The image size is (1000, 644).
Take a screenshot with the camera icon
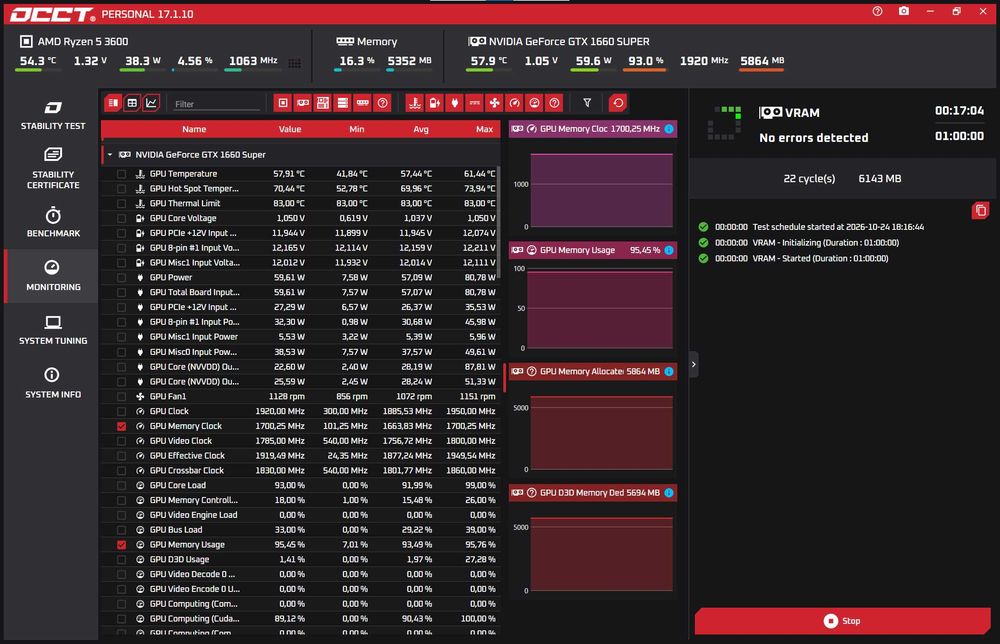pyautogui.click(x=904, y=11)
